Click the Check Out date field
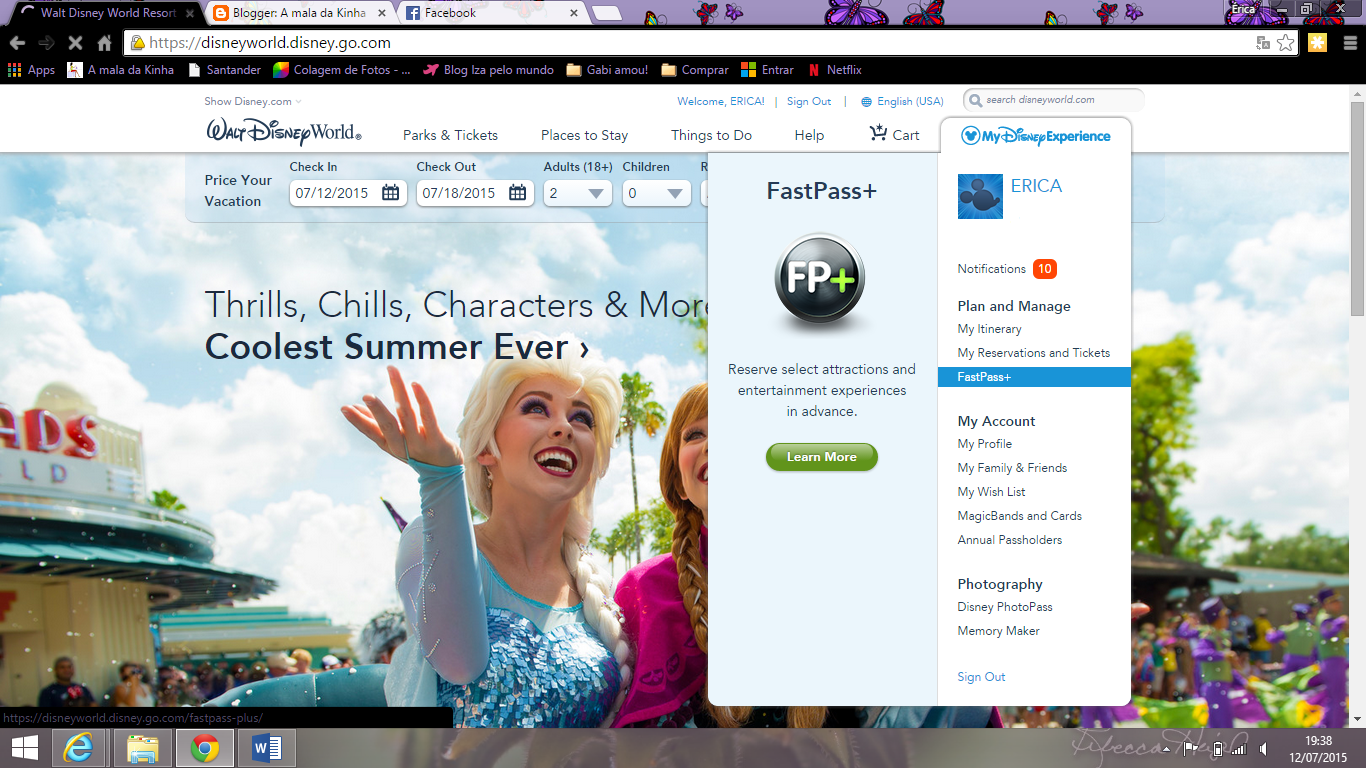1366x768 pixels. click(474, 193)
